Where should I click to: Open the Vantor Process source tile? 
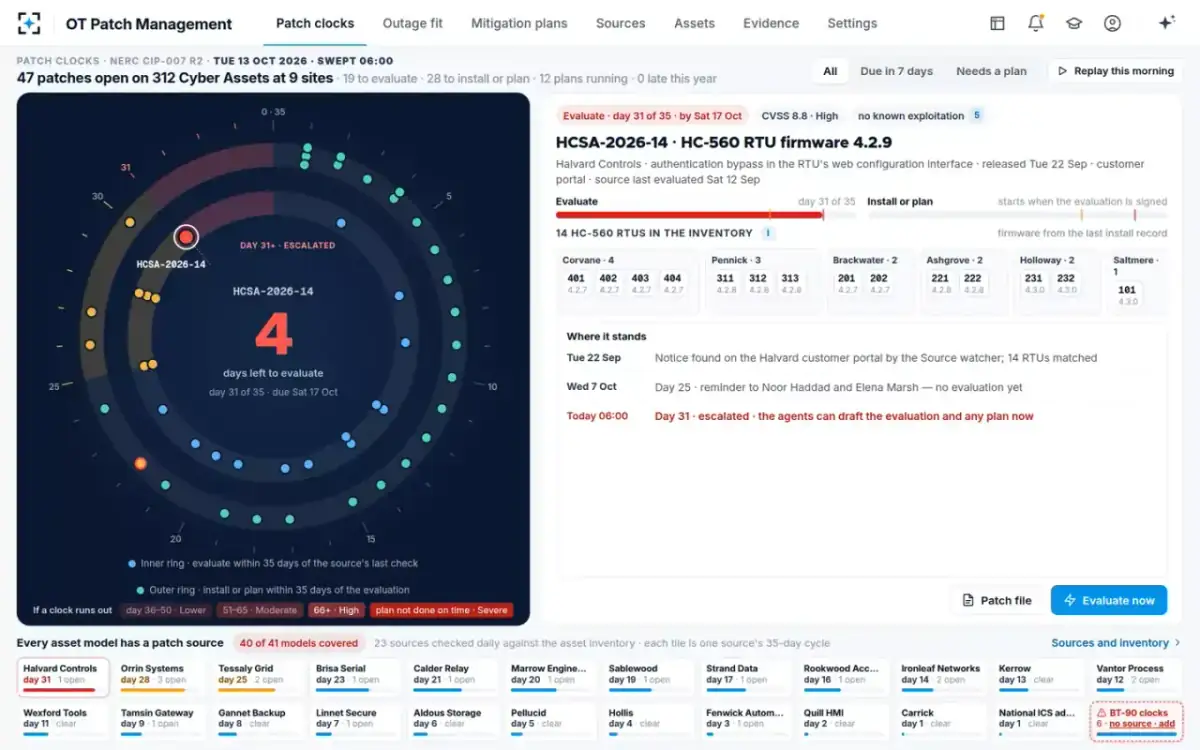click(x=1137, y=676)
